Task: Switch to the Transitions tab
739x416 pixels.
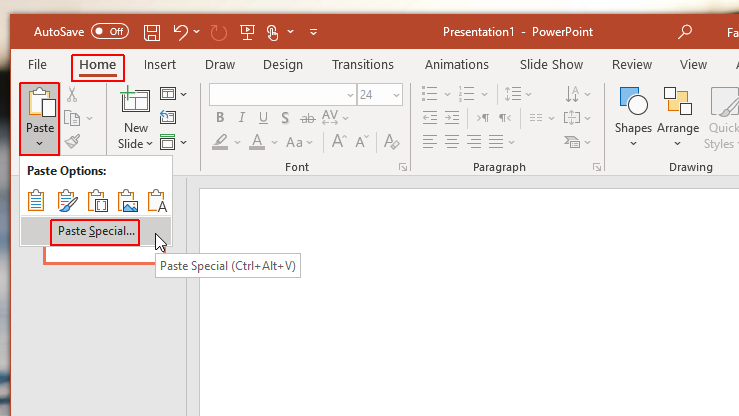Action: (362, 65)
